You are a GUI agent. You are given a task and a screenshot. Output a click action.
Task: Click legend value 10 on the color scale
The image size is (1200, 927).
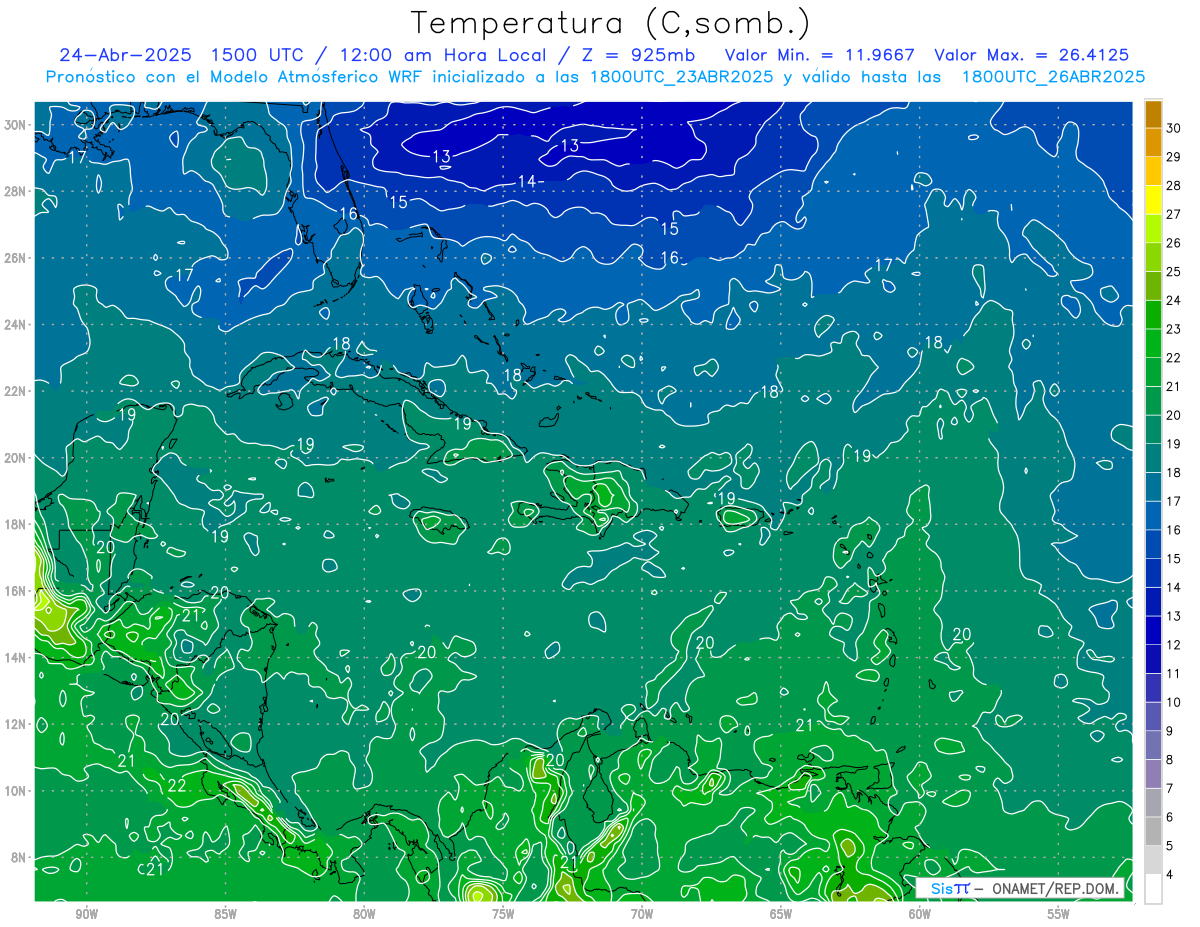[x=1173, y=703]
